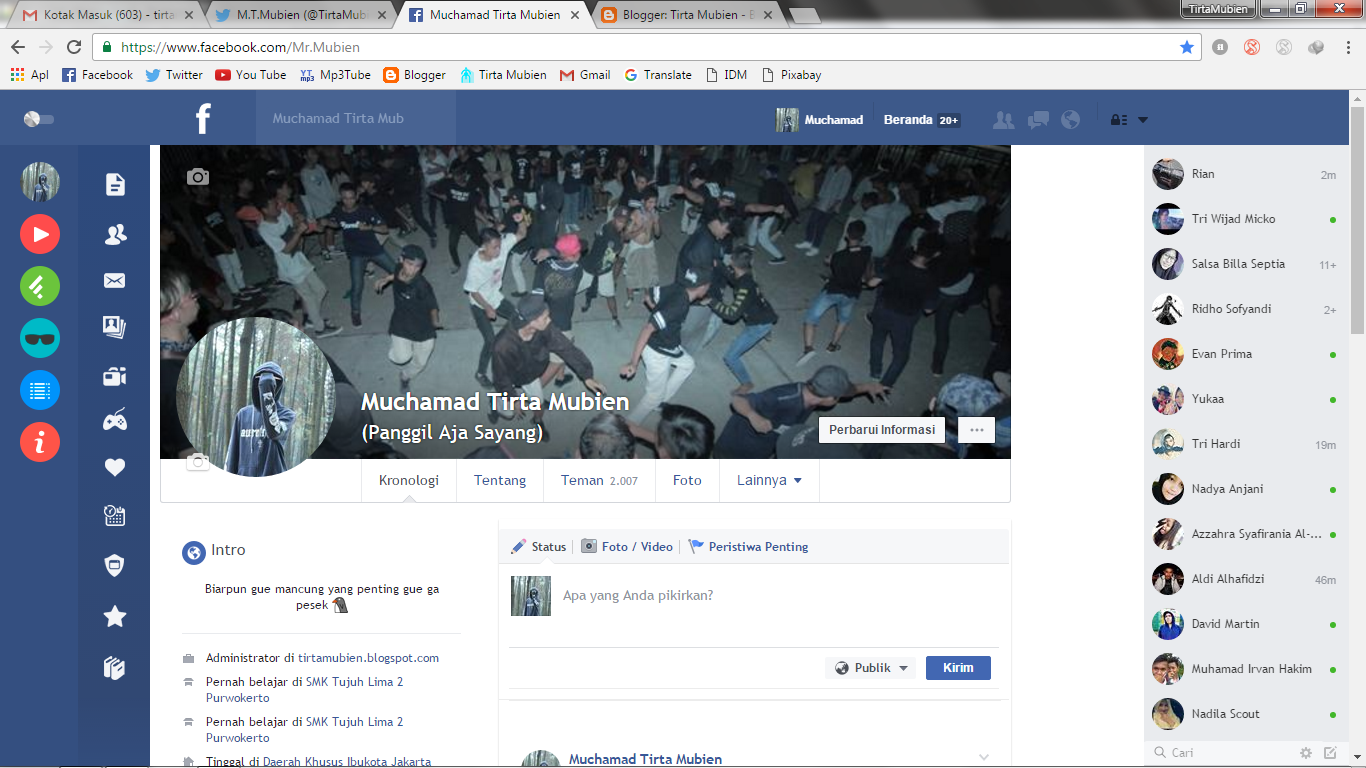The image size is (1366, 768).
Task: Click the camera icon on the profile picture
Action: (199, 462)
